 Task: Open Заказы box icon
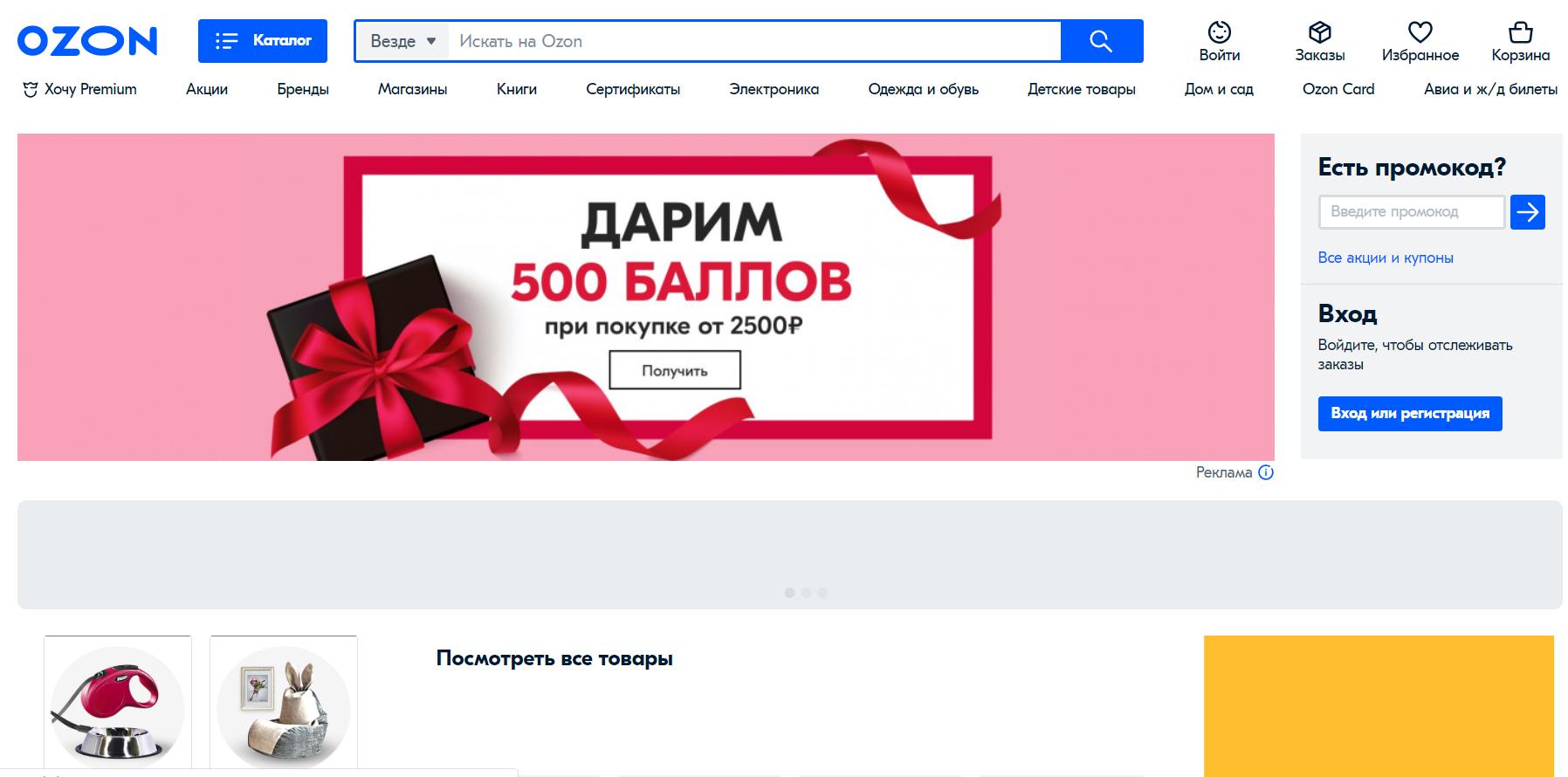click(1320, 32)
